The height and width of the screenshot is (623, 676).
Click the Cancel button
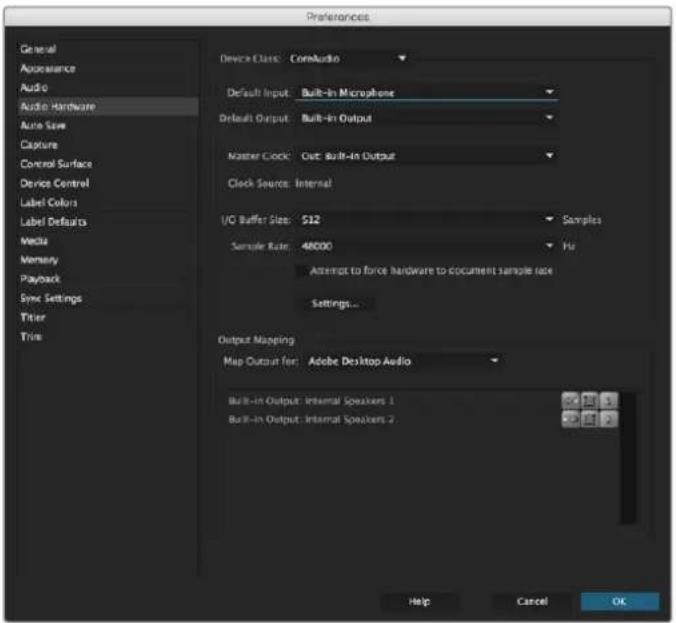(532, 601)
